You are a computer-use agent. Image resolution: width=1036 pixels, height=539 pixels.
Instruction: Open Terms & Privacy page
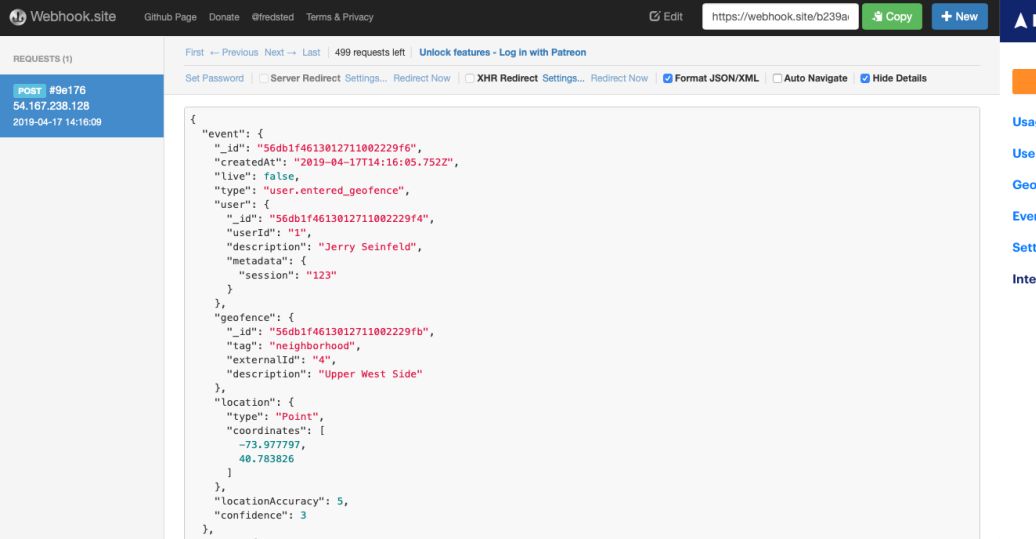click(x=339, y=17)
